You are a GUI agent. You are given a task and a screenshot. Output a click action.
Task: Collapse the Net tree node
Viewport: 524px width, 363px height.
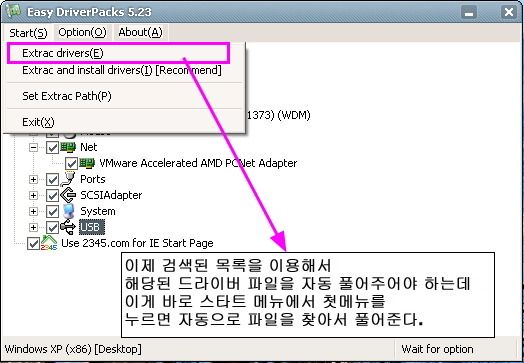pyautogui.click(x=33, y=147)
